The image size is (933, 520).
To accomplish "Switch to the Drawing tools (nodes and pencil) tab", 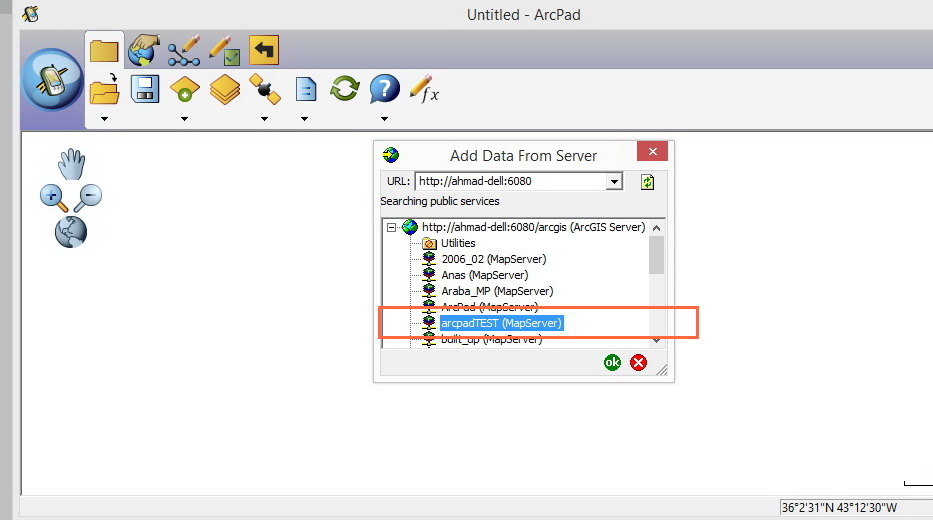I will tap(183, 51).
